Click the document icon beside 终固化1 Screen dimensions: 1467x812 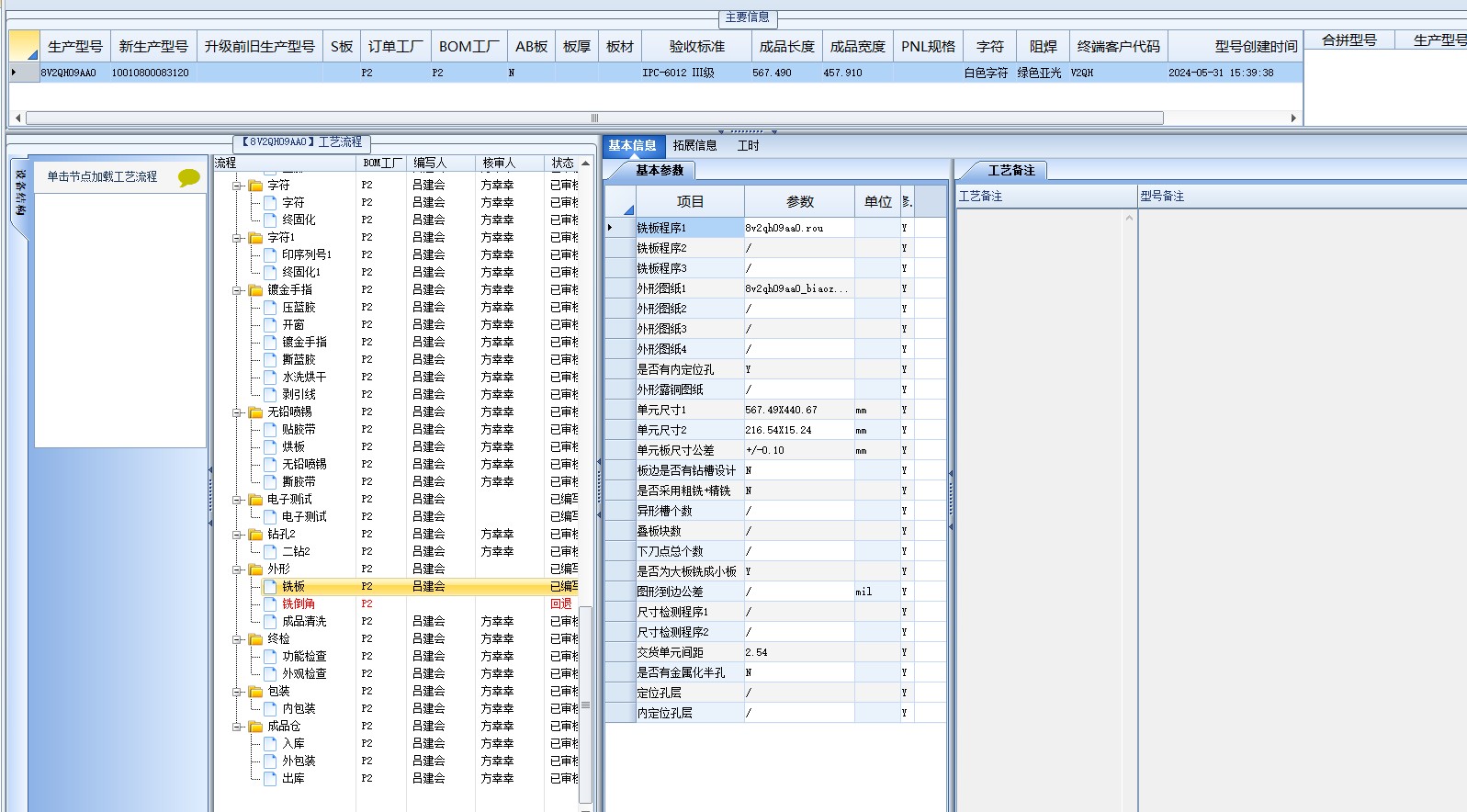pyautogui.click(x=270, y=273)
